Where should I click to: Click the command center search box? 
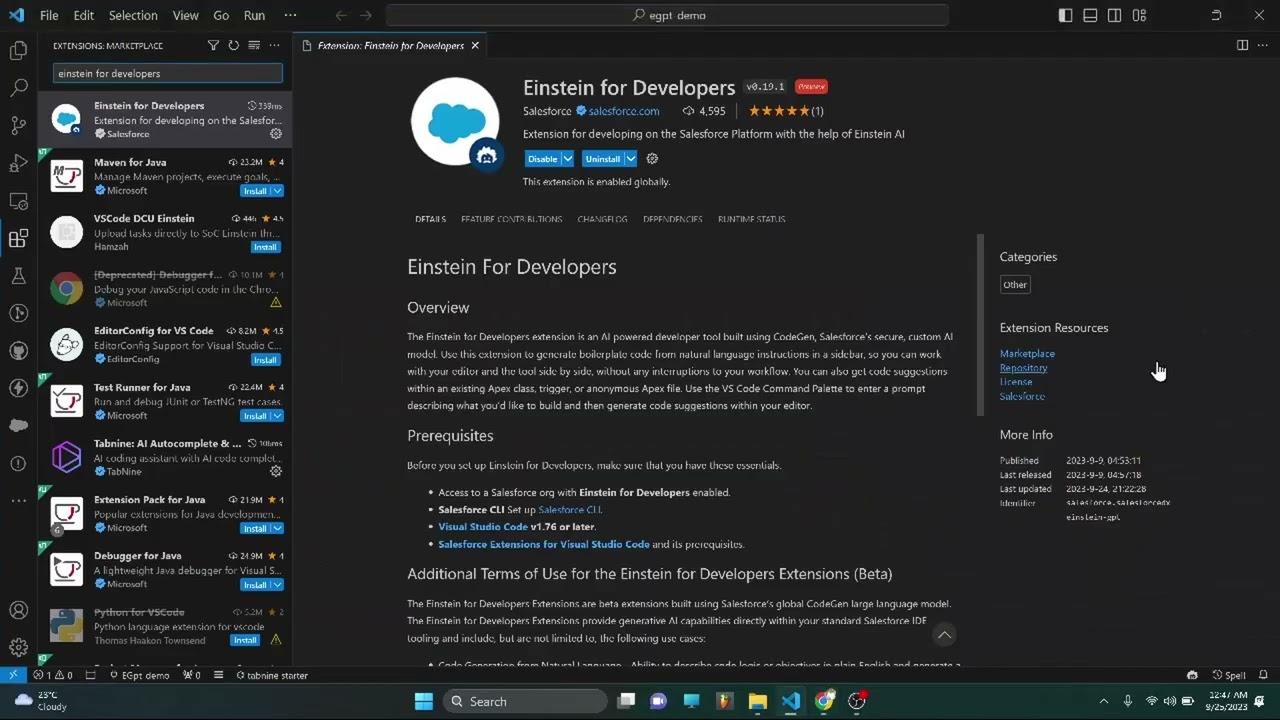coord(667,15)
